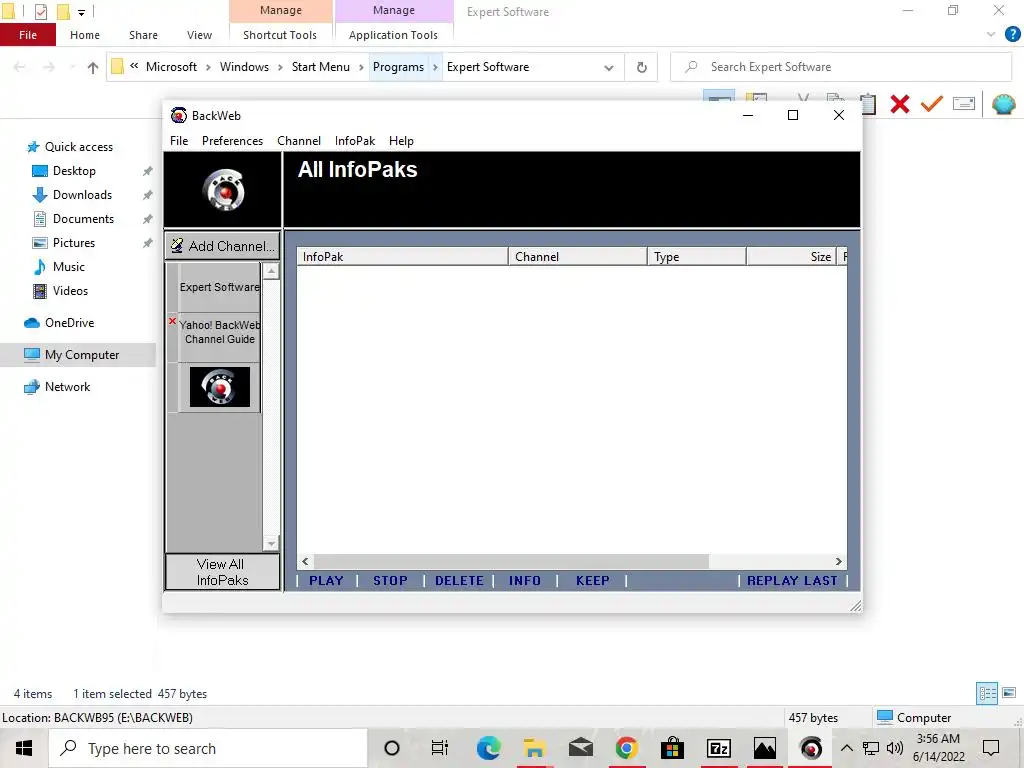Click clipboard paste toolbar icon
The height and width of the screenshot is (768, 1024).
[x=868, y=104]
